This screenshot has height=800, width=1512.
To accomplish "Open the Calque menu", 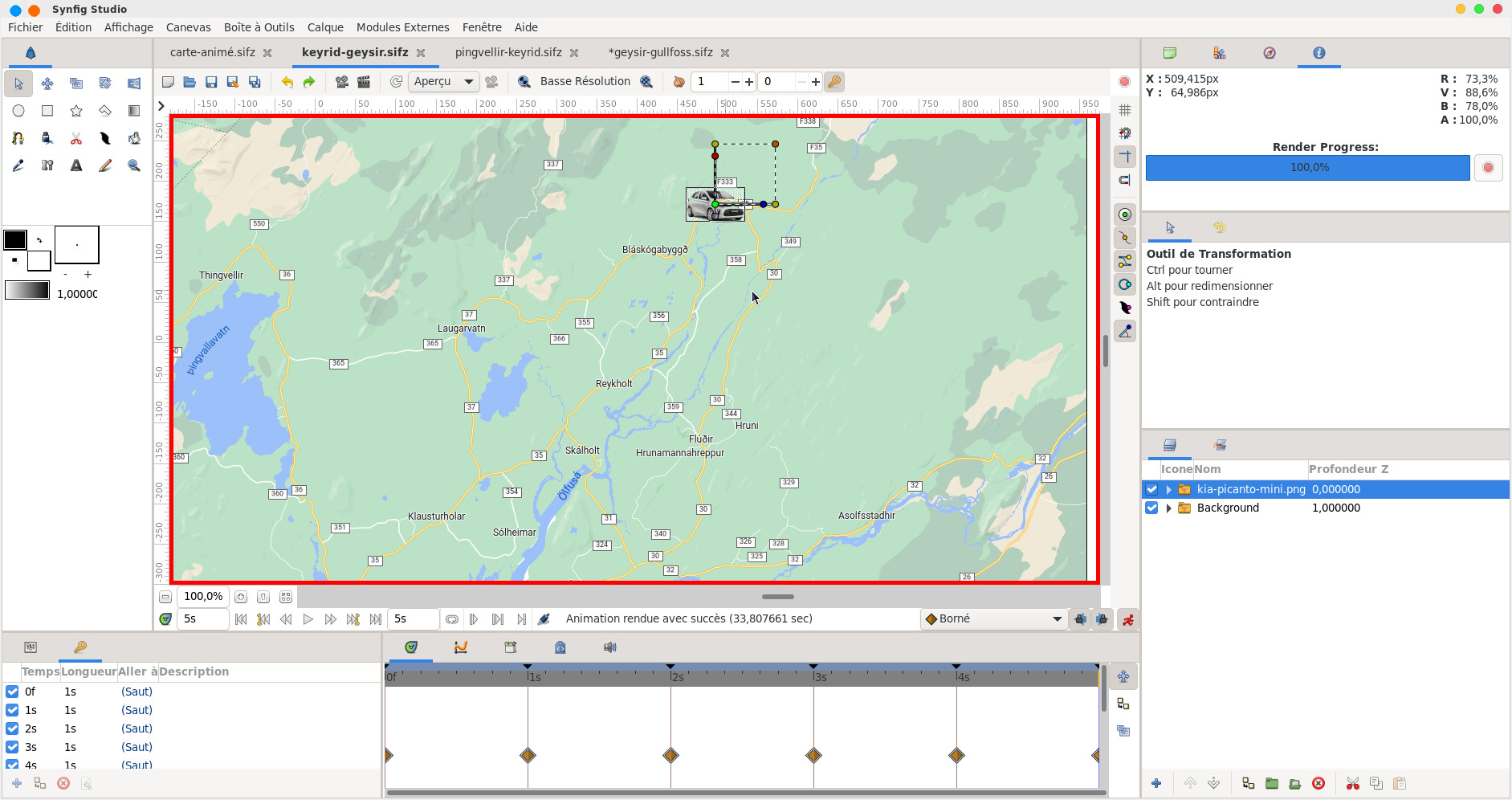I will coord(325,27).
